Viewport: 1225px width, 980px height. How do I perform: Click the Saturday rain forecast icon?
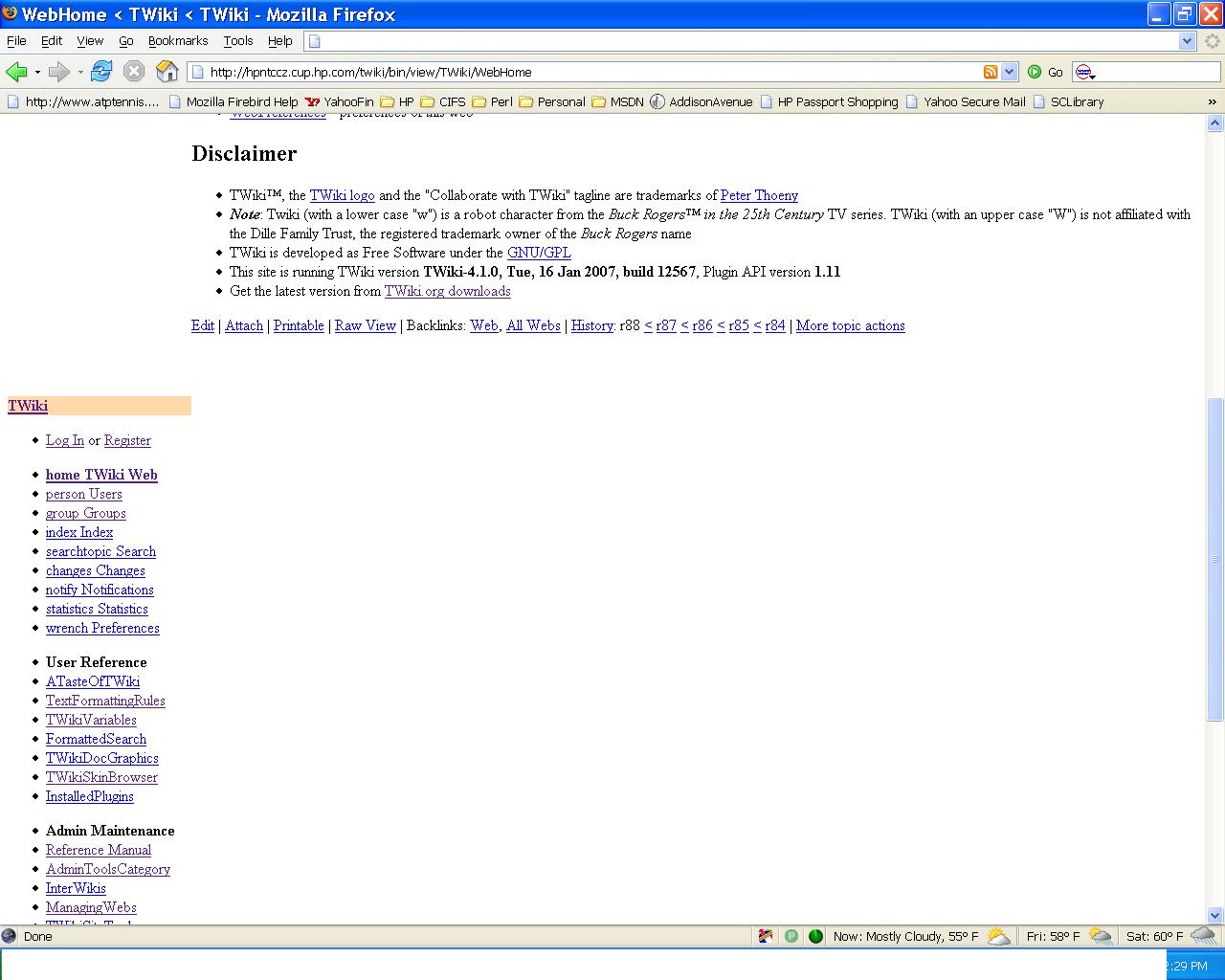1203,936
